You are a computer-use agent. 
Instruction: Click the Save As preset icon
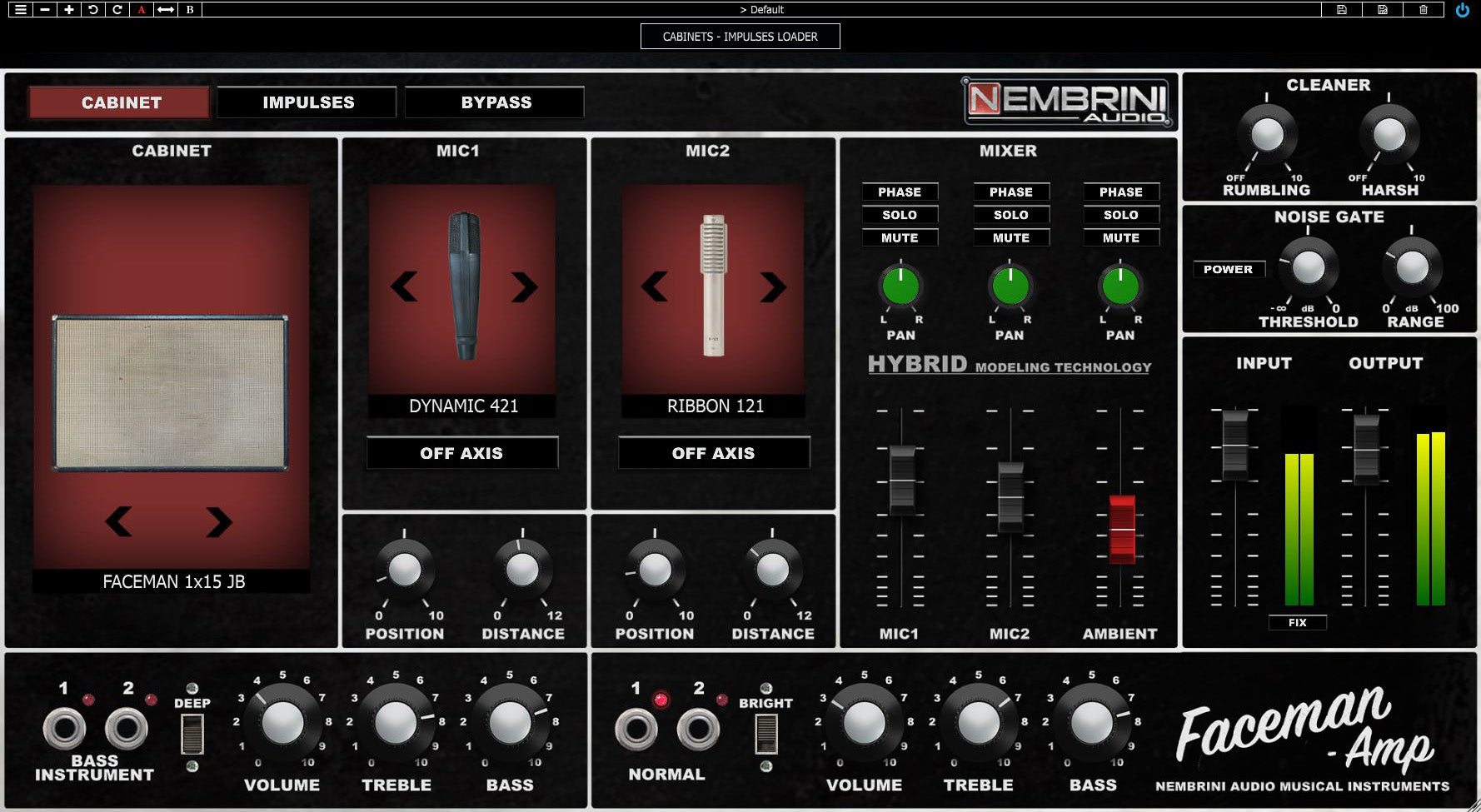[x=1382, y=9]
